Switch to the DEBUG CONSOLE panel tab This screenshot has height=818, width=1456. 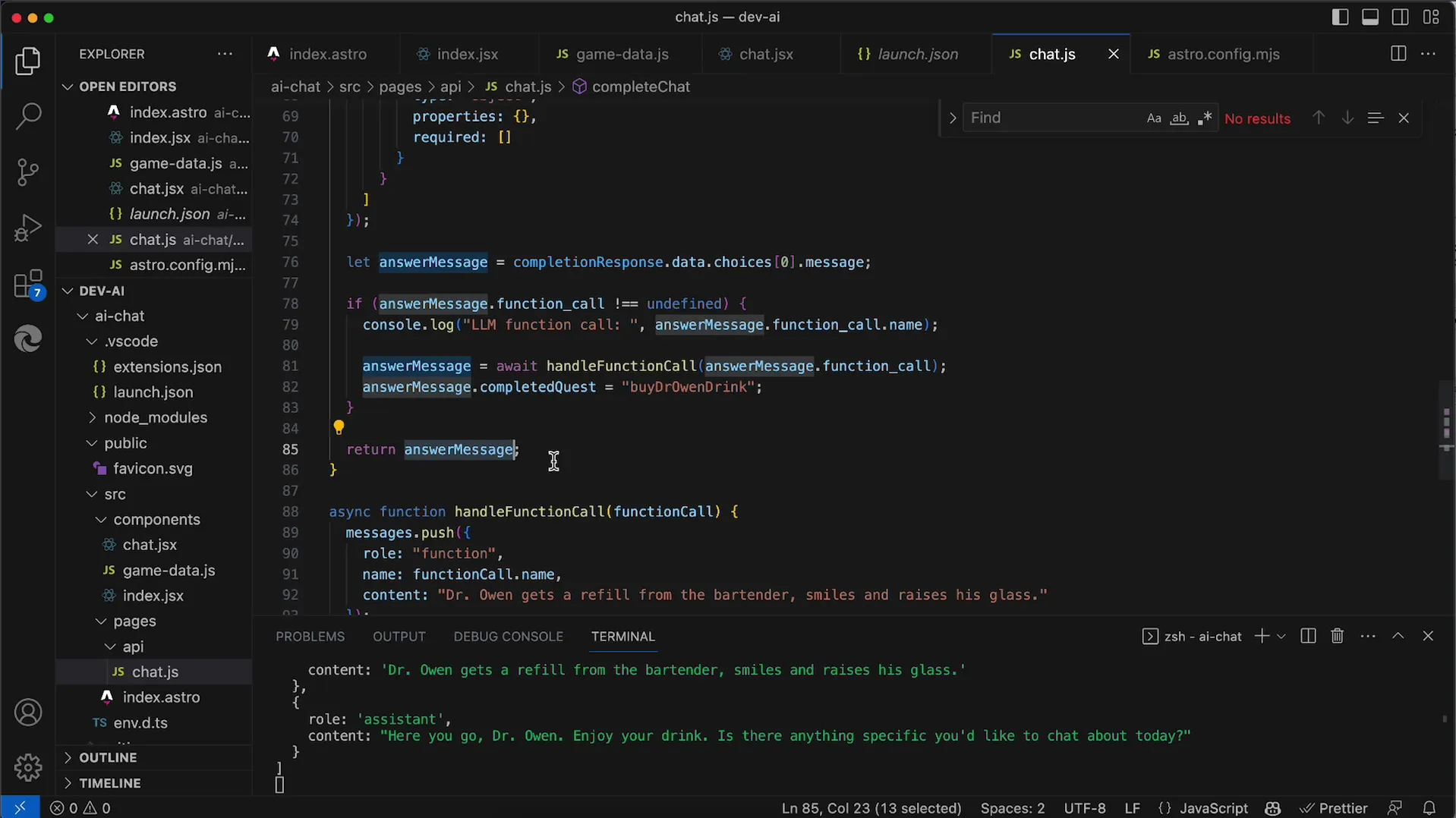coord(508,637)
